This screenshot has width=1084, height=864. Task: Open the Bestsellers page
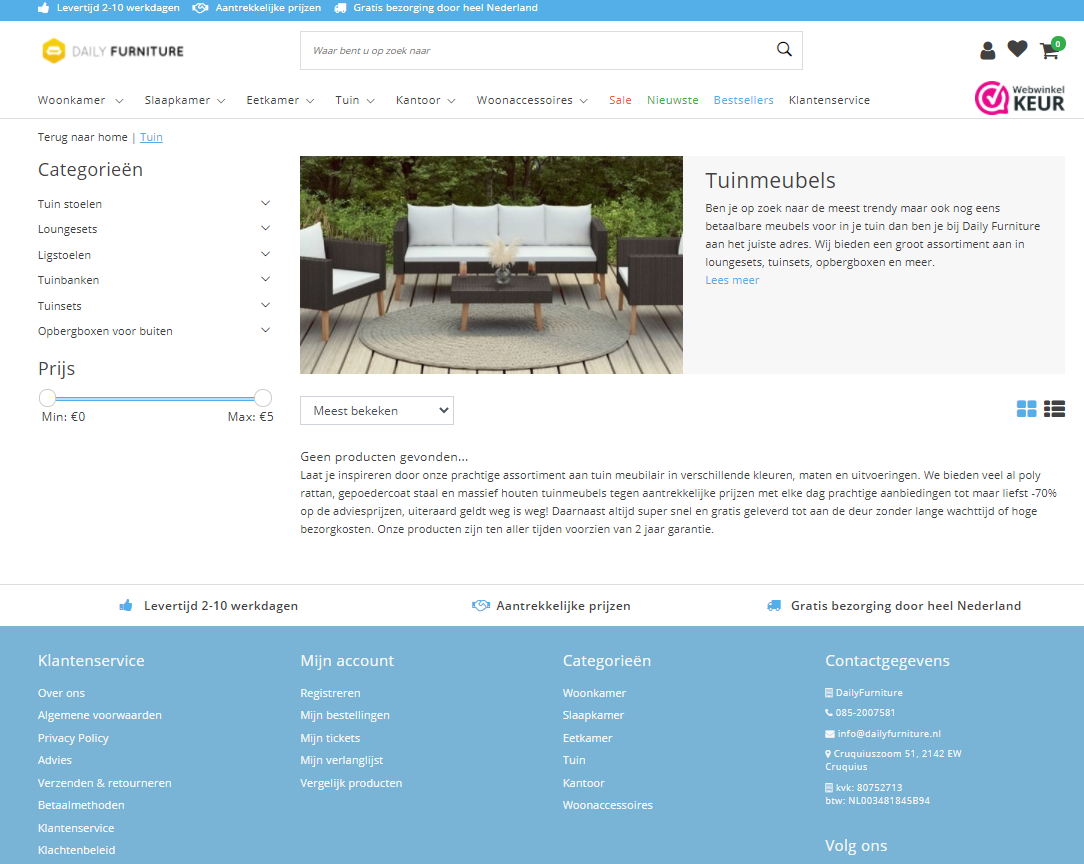[743, 100]
